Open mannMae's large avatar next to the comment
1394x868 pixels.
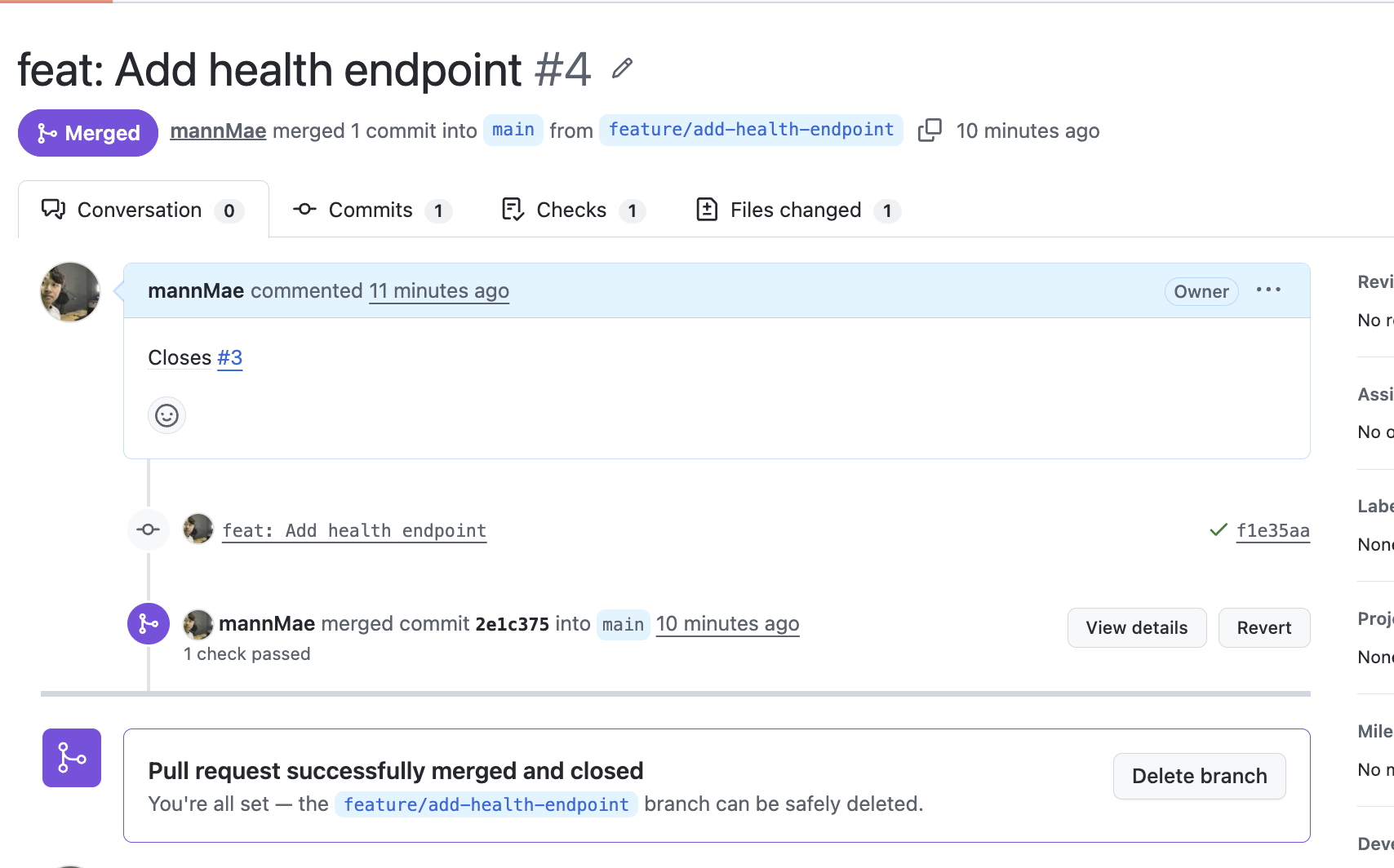(70, 292)
